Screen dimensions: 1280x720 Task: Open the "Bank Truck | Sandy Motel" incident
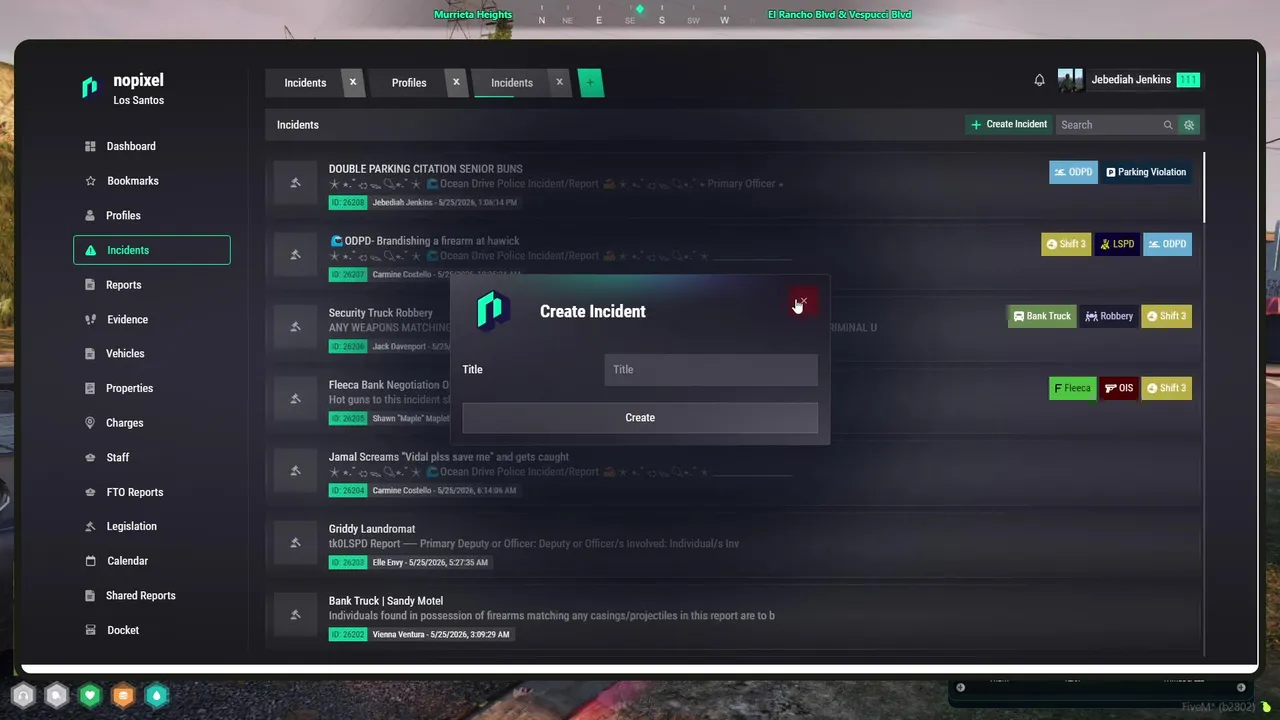click(386, 601)
